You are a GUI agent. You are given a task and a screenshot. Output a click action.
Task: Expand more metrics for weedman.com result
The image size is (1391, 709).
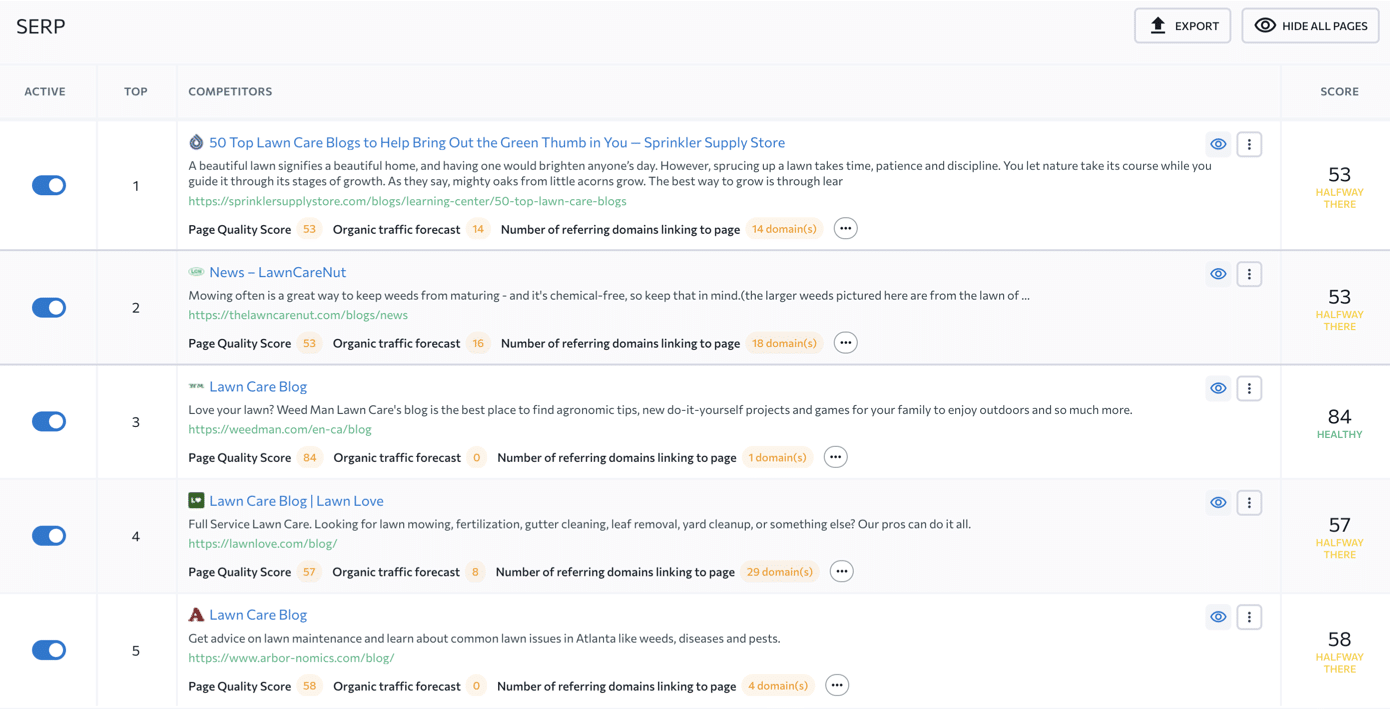836,457
